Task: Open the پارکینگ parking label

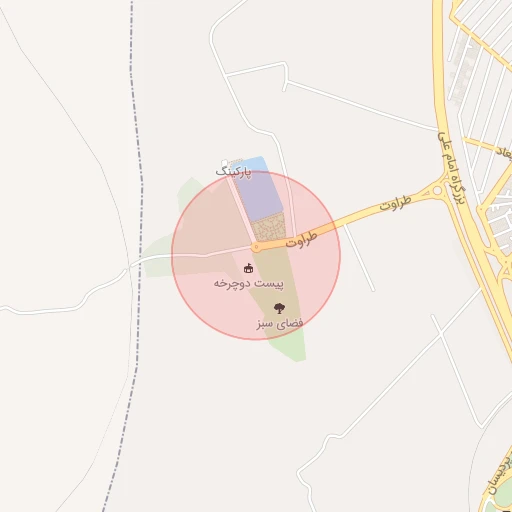Action: click(234, 172)
